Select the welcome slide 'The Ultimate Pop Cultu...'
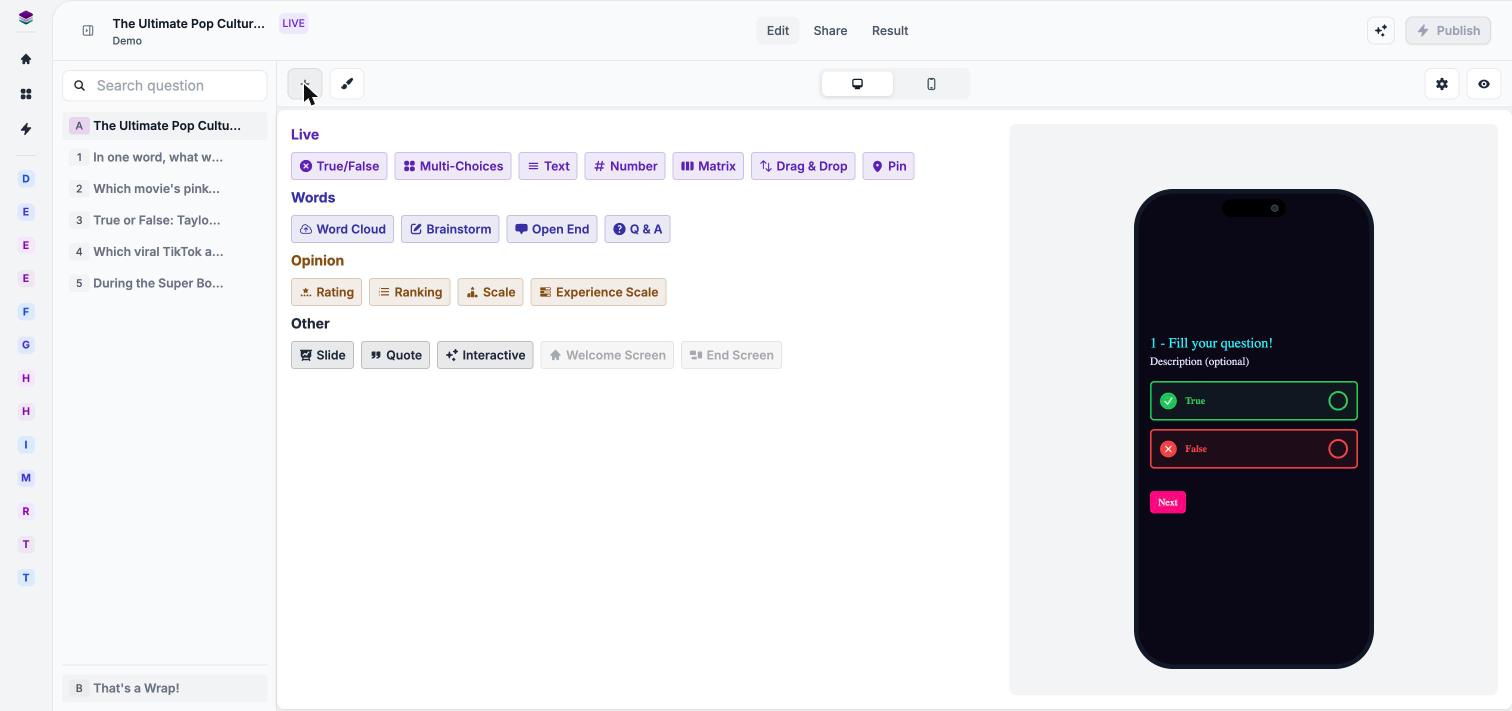The width and height of the screenshot is (1512, 711). click(165, 126)
